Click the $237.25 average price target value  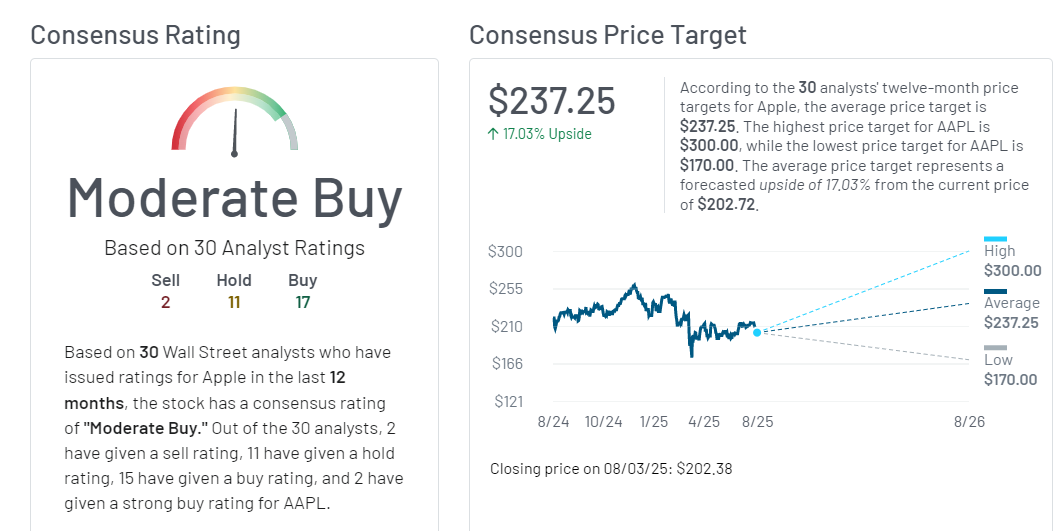click(x=552, y=101)
